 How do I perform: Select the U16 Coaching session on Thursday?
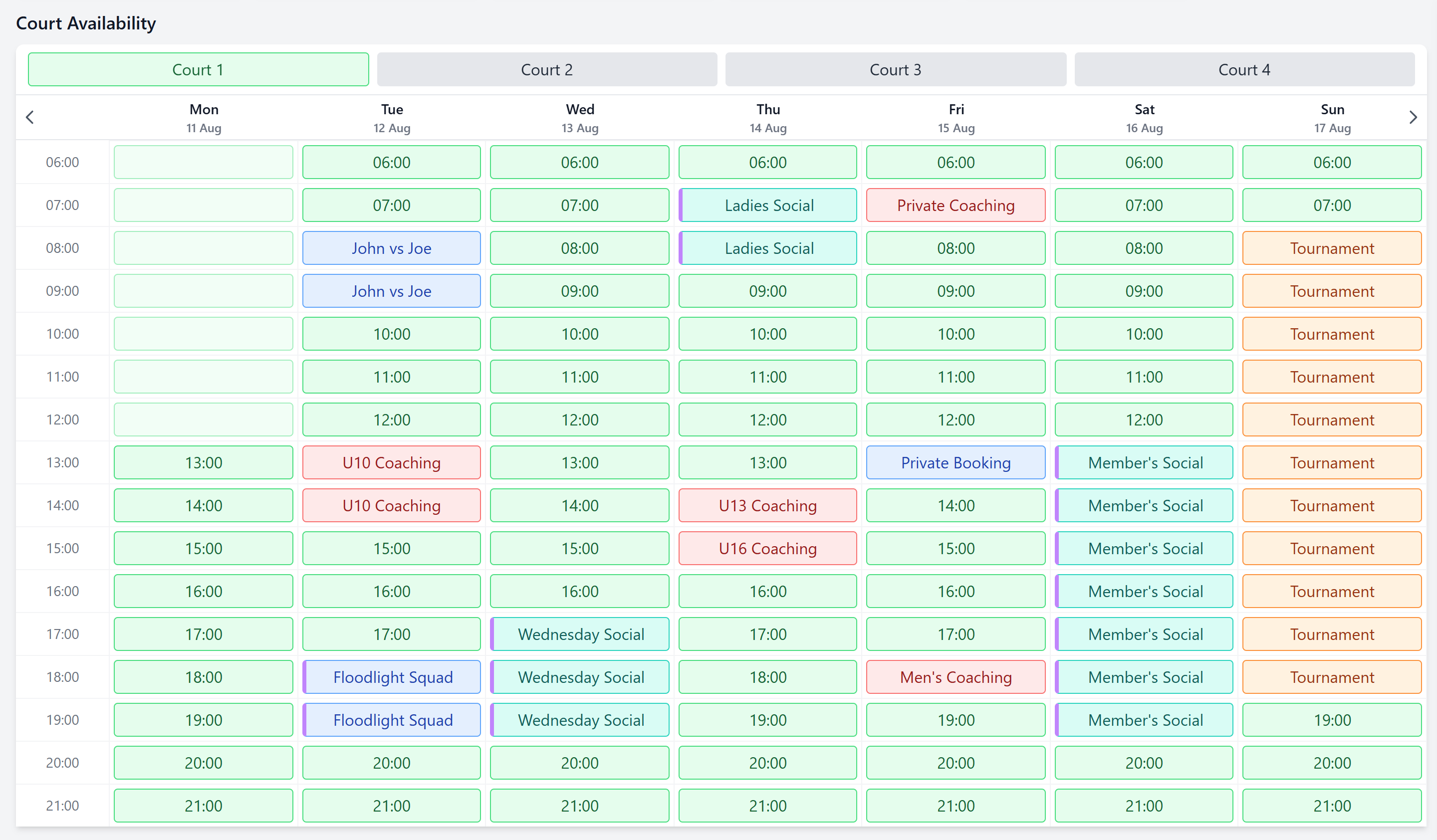[767, 548]
